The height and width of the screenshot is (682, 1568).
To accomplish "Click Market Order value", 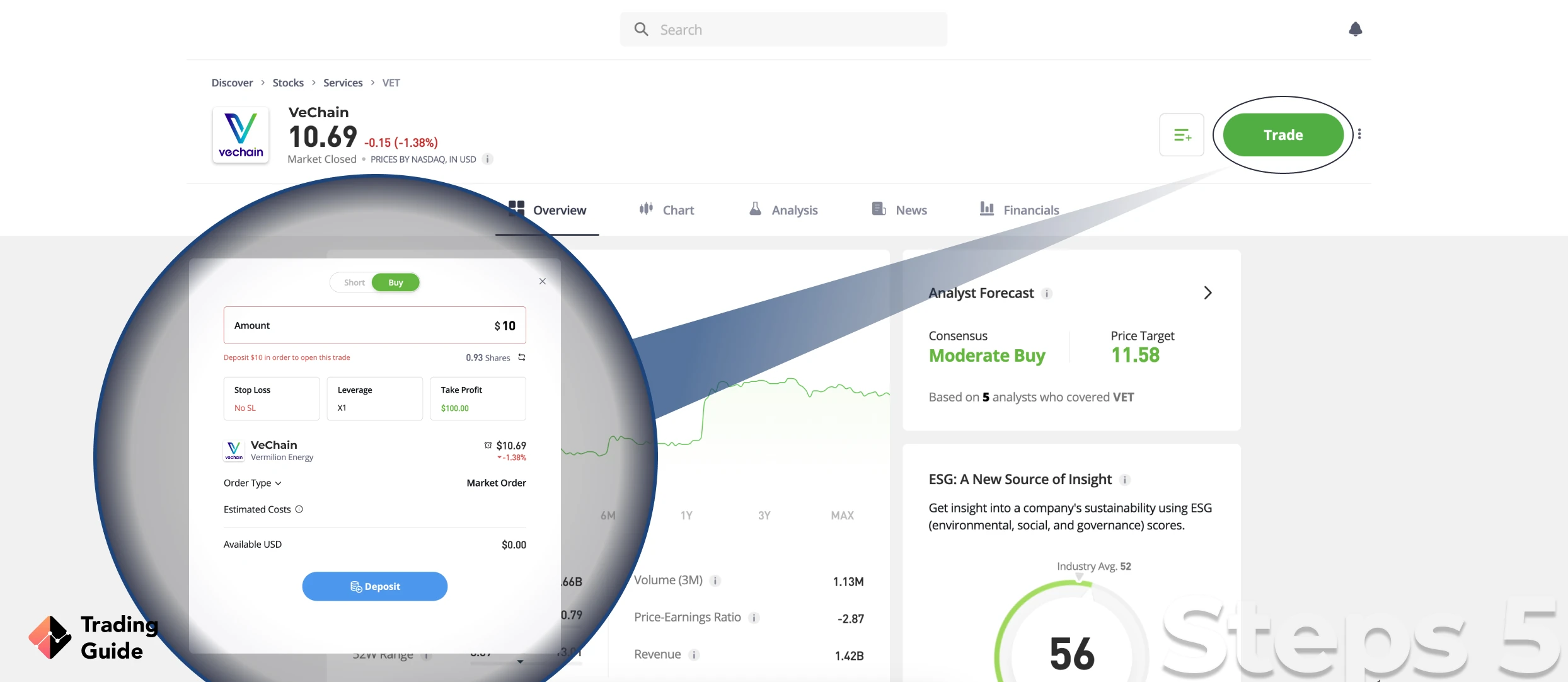I will [497, 483].
